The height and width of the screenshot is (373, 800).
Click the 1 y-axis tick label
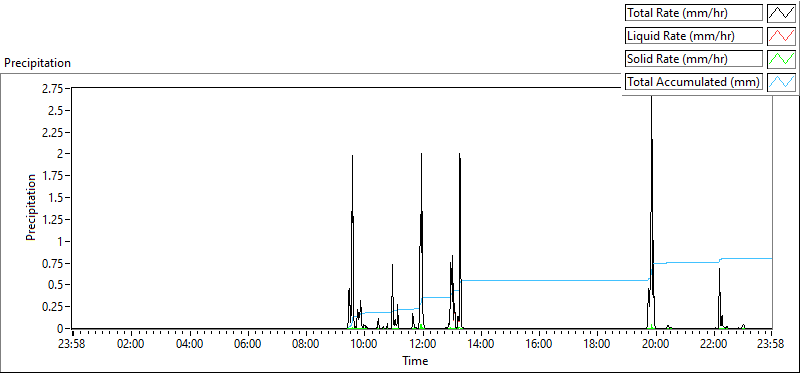pos(60,241)
